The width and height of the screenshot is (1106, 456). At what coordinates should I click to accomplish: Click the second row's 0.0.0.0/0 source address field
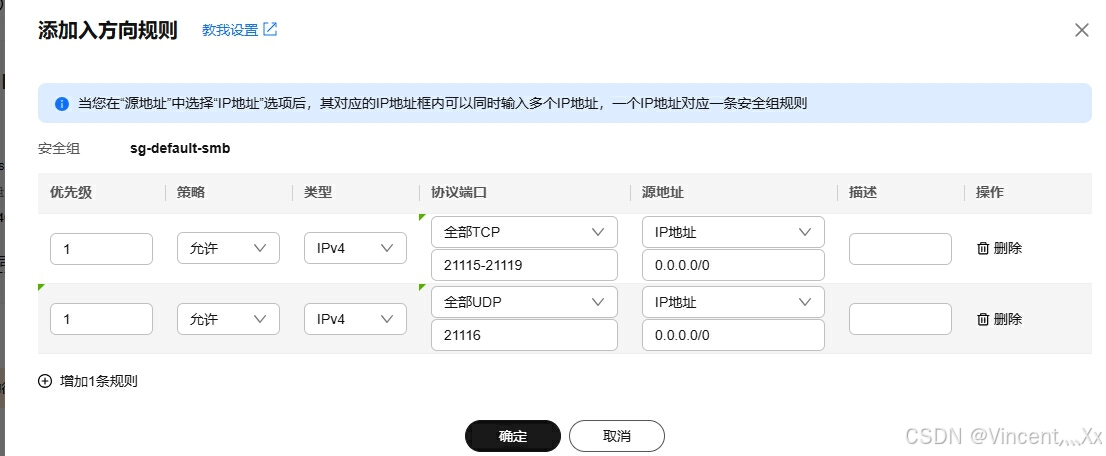point(733,336)
